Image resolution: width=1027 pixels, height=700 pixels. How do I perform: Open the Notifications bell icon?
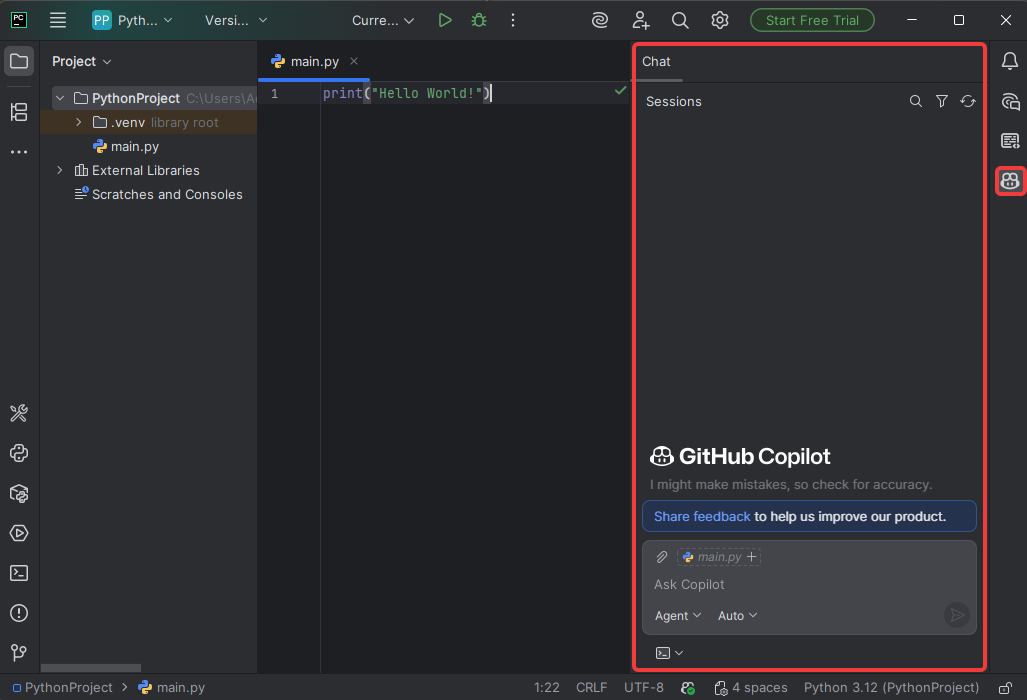pyautogui.click(x=1009, y=61)
